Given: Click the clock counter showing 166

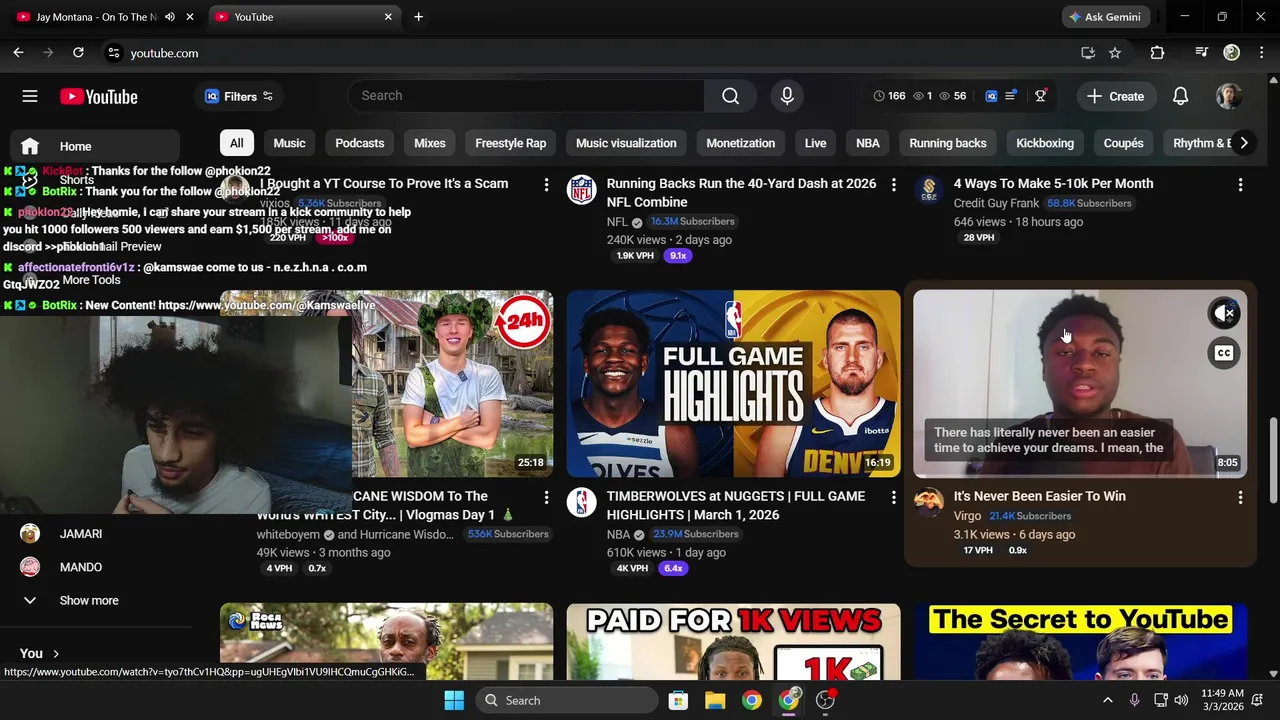Looking at the screenshot, I should (889, 96).
